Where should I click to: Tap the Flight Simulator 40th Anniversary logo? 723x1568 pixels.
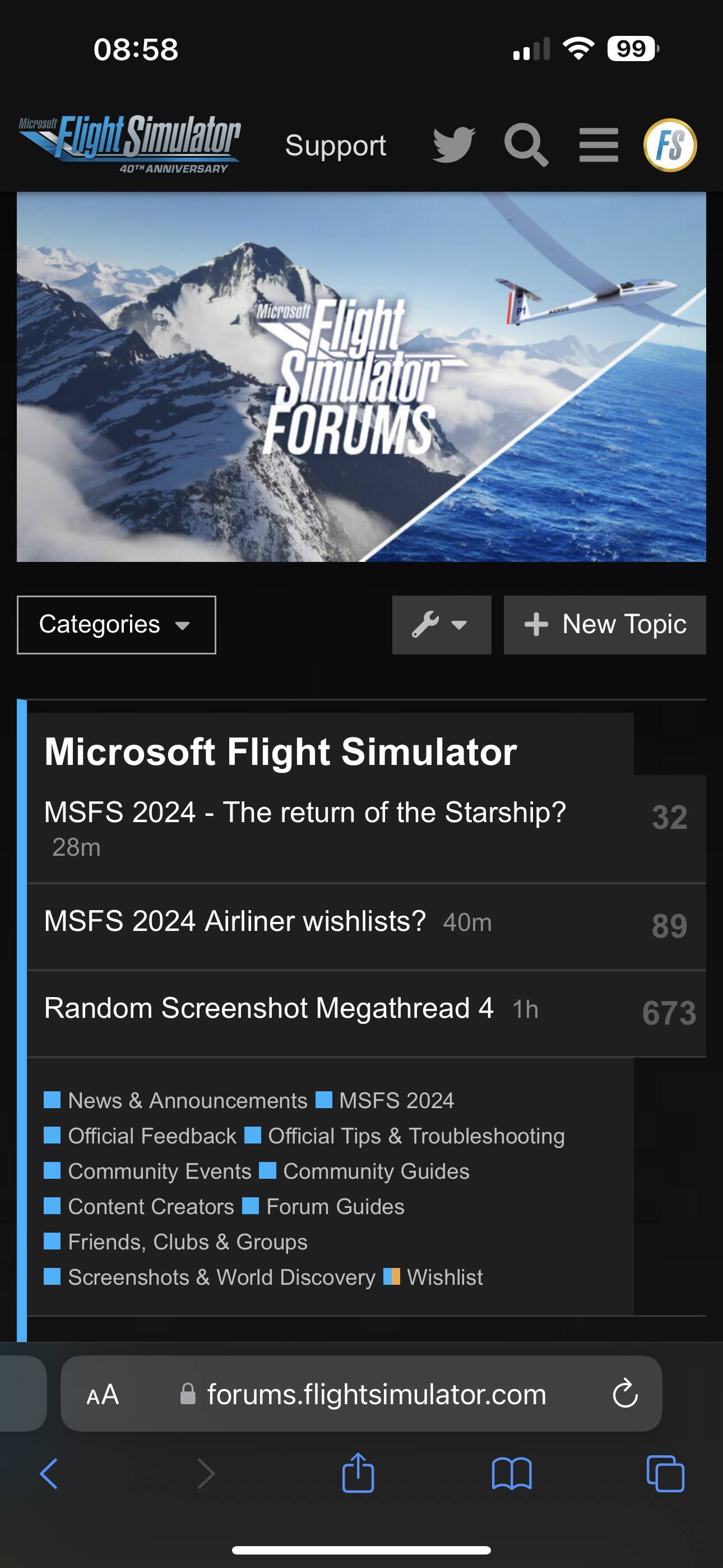click(129, 144)
